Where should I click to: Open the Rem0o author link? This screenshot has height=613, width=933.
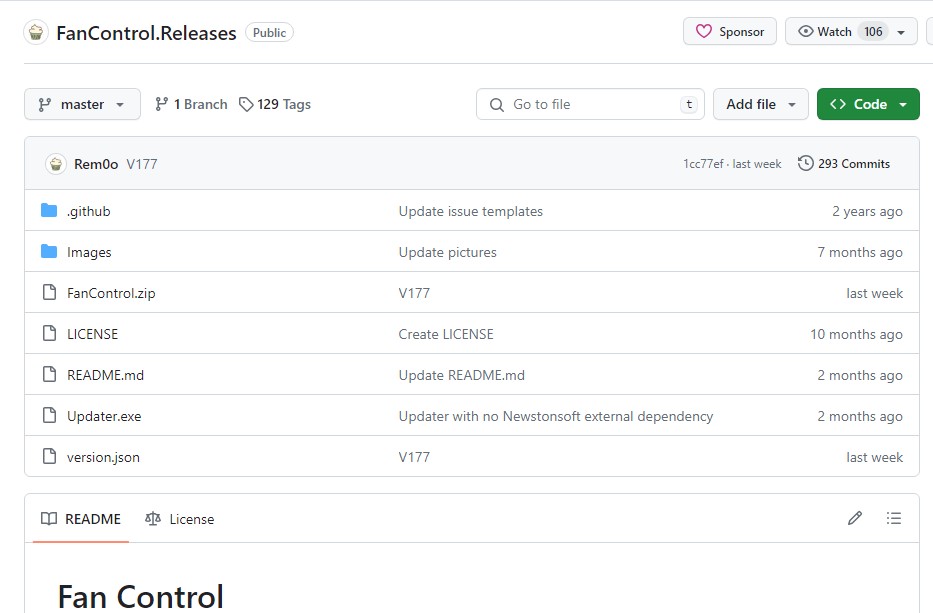(96, 164)
